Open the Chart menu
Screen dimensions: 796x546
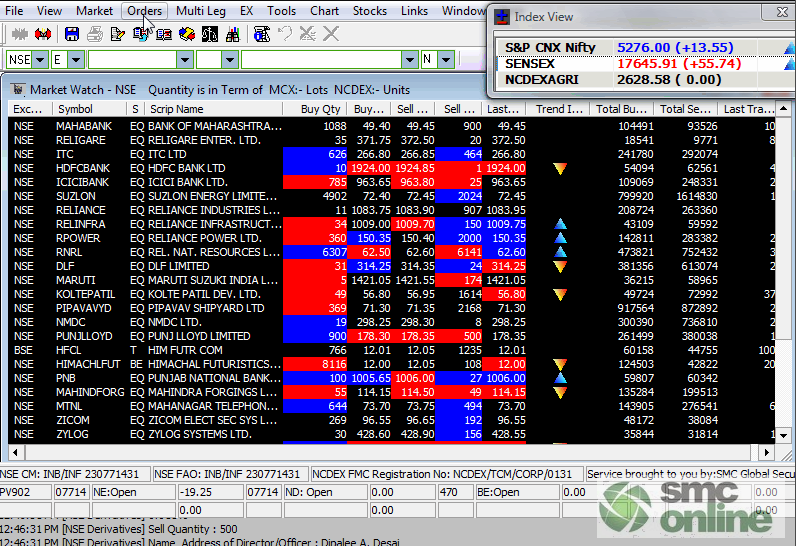324,11
